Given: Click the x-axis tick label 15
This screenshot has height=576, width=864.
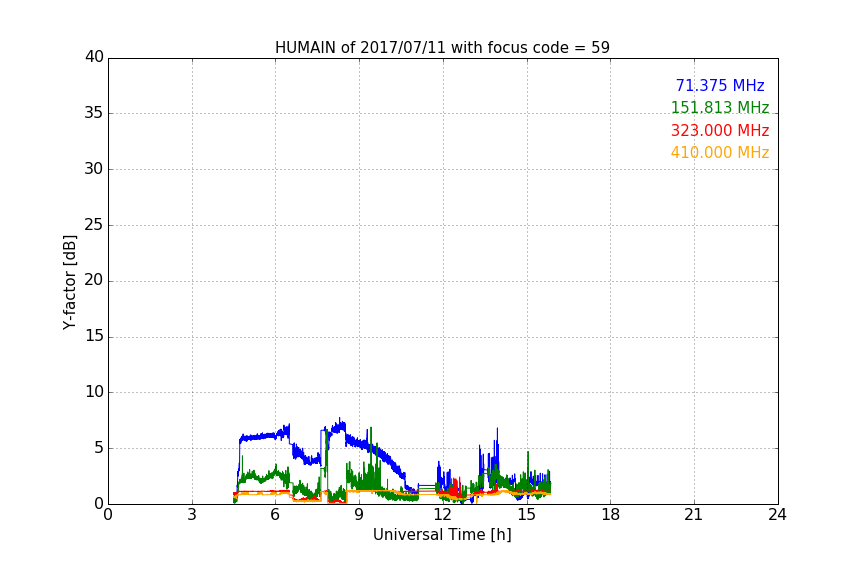Looking at the screenshot, I should click(x=527, y=515).
